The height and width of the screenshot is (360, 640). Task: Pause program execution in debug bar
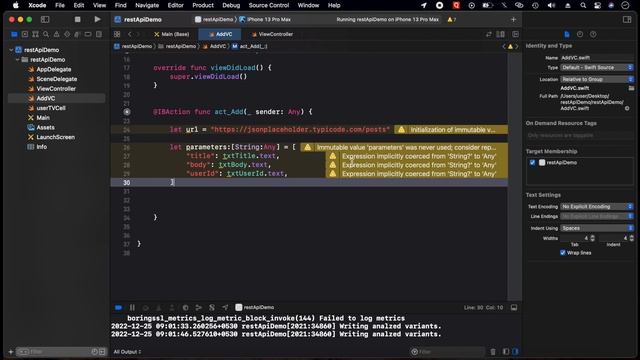click(x=132, y=307)
